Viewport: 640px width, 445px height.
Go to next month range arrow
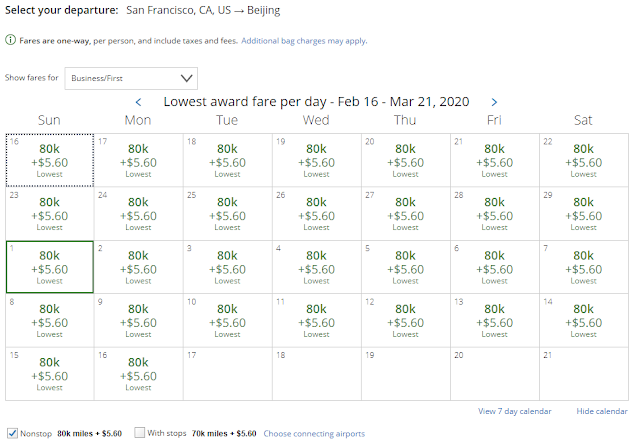(x=494, y=102)
